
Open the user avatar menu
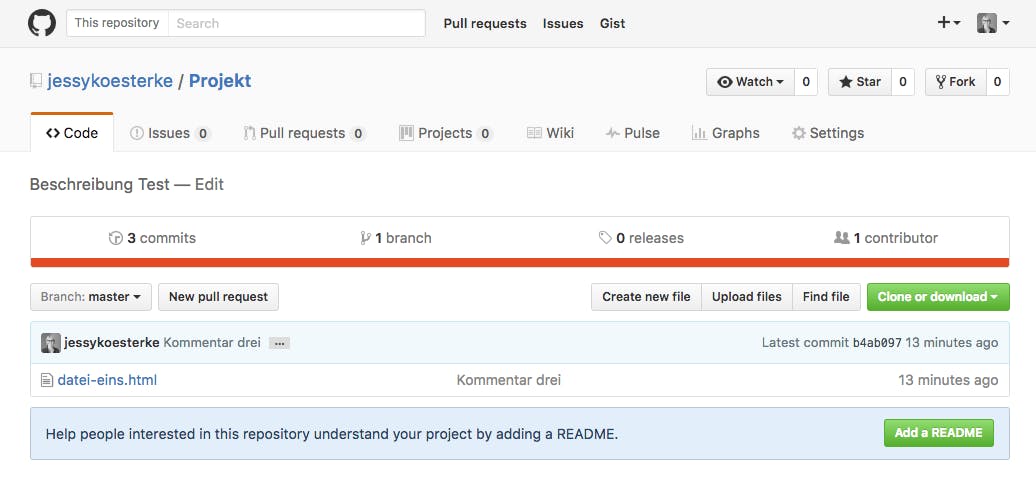point(993,23)
